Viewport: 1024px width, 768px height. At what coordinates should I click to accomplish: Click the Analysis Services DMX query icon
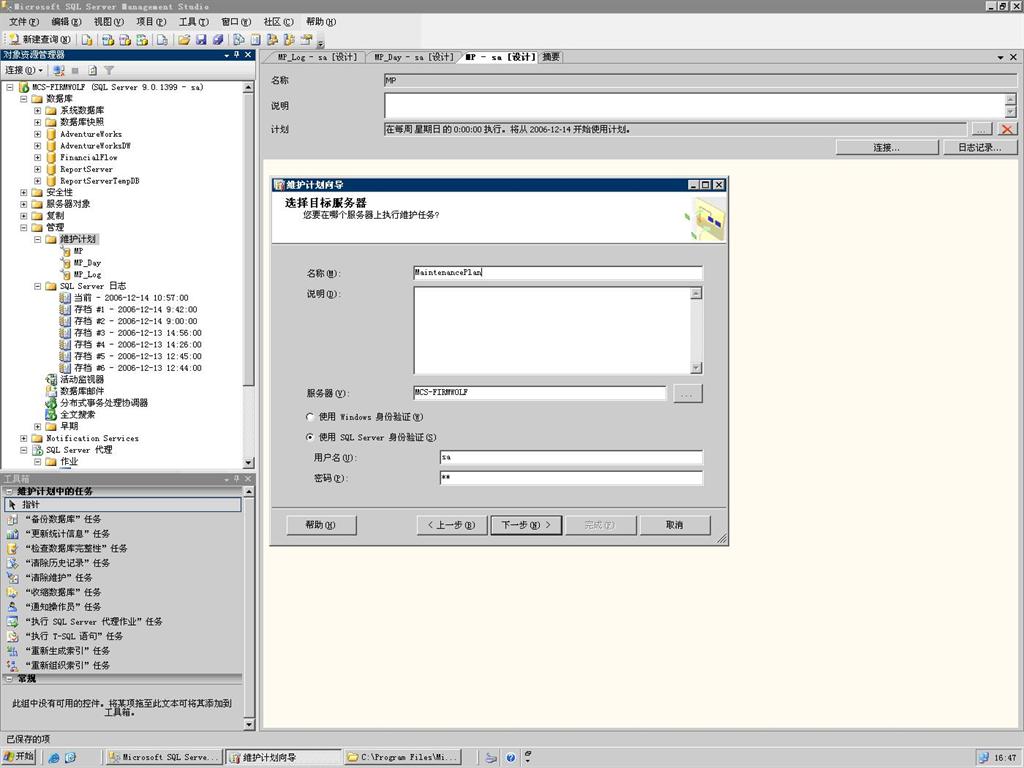tap(125, 40)
